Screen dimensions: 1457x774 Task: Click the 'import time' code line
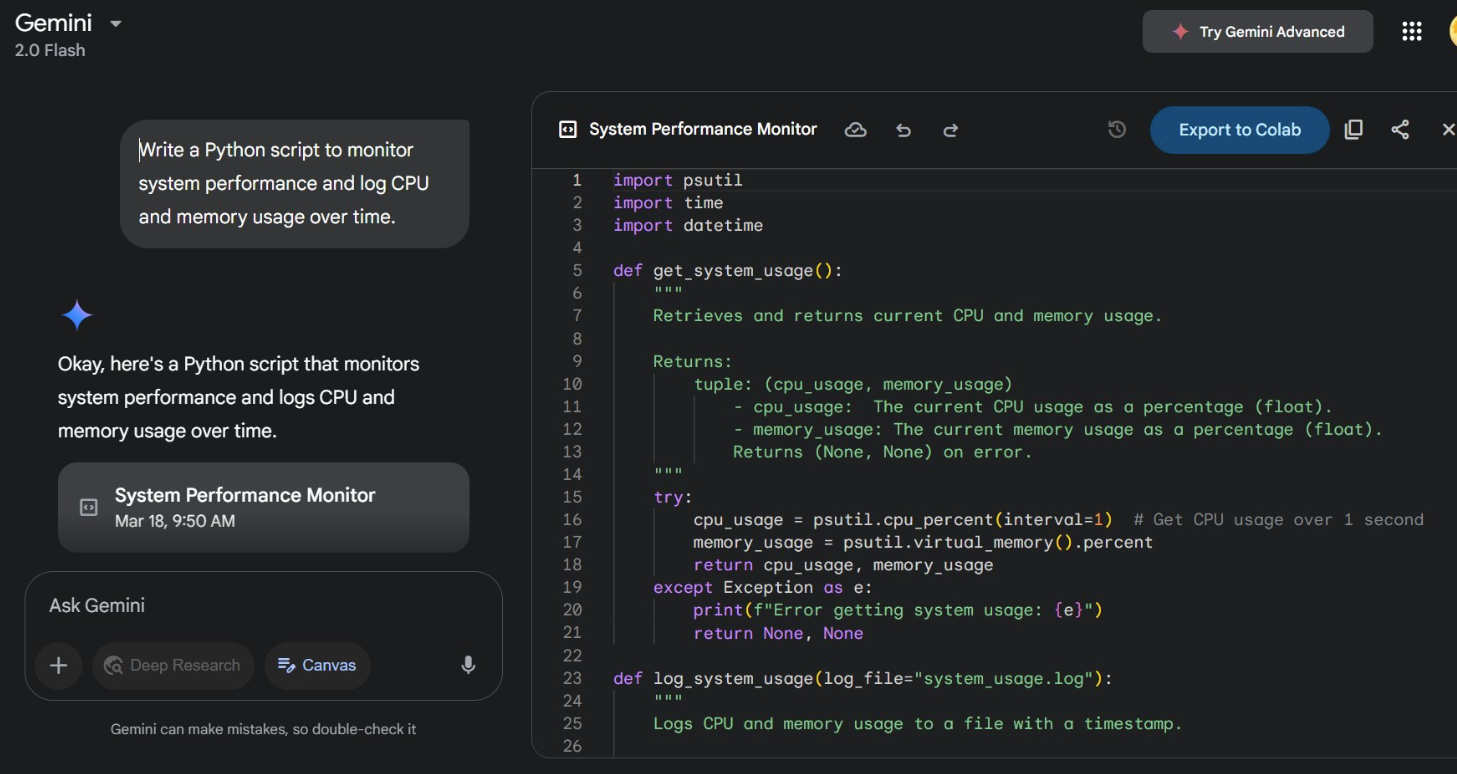pyautogui.click(x=668, y=203)
